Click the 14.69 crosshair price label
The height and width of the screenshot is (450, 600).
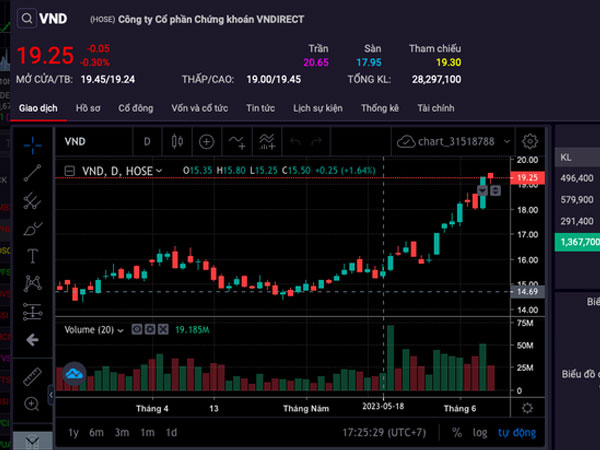[x=528, y=292]
